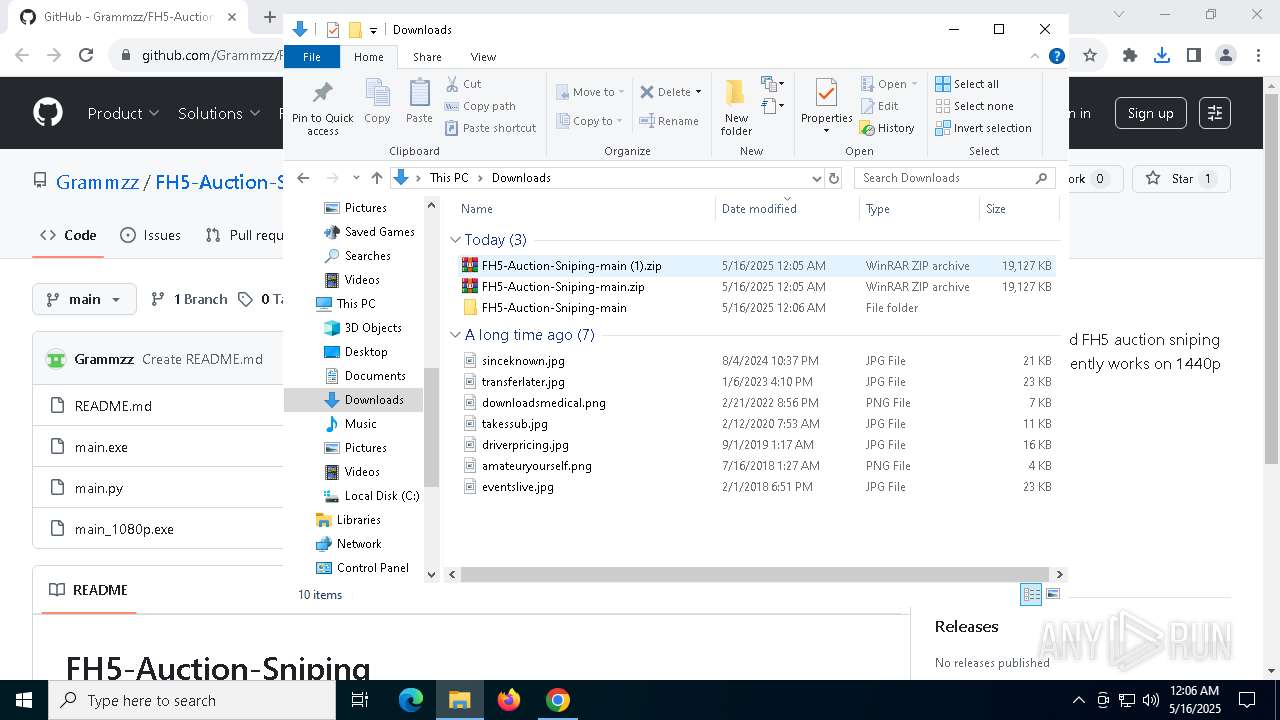The height and width of the screenshot is (720, 1280).
Task: Click the horizontal scrollbar in file list
Action: [754, 574]
